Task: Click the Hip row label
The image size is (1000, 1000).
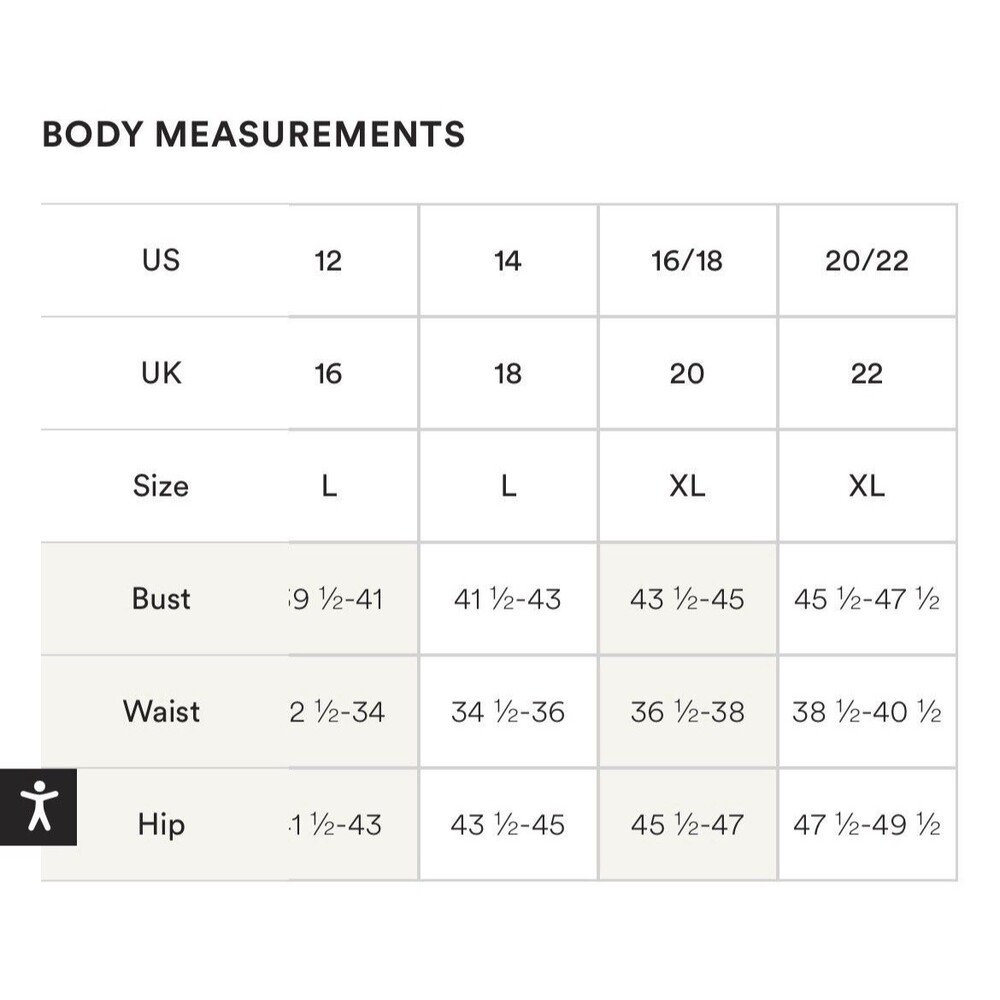Action: (x=161, y=825)
